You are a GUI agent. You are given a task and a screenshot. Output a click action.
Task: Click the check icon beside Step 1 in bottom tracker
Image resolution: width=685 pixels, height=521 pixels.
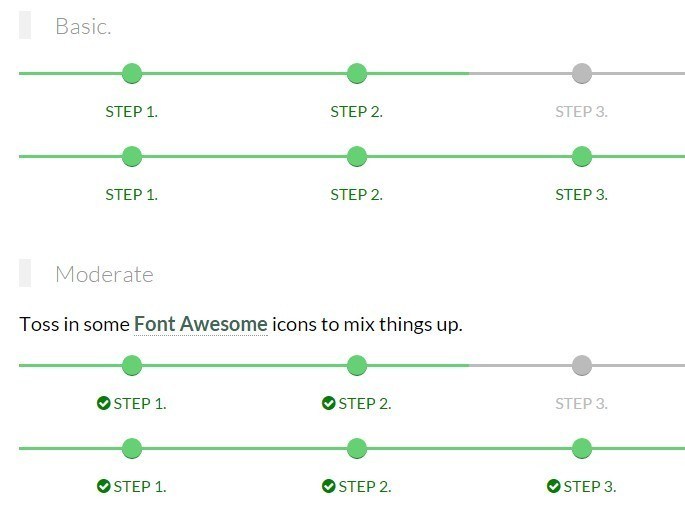point(104,486)
